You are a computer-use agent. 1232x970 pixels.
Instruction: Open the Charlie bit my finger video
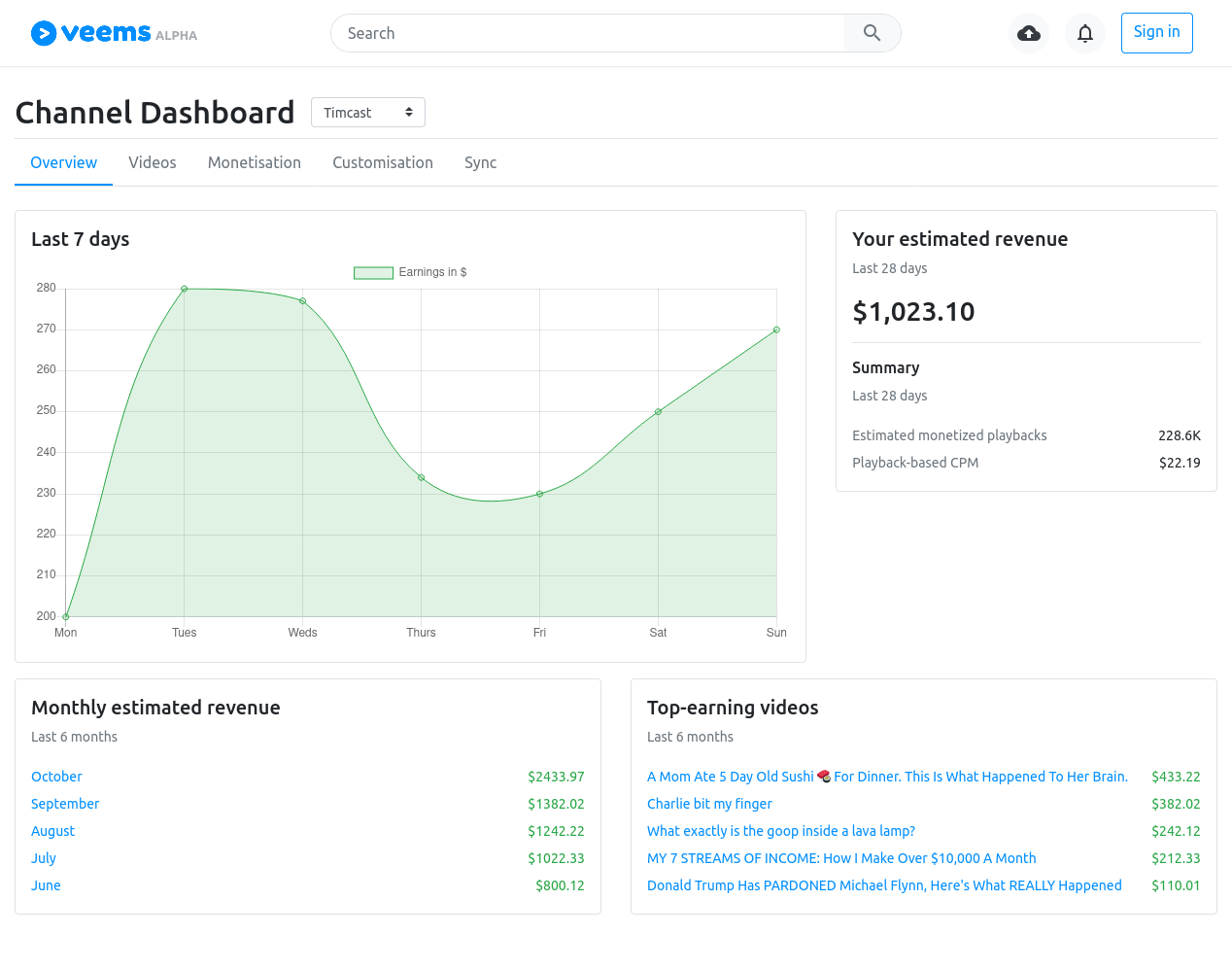click(709, 804)
